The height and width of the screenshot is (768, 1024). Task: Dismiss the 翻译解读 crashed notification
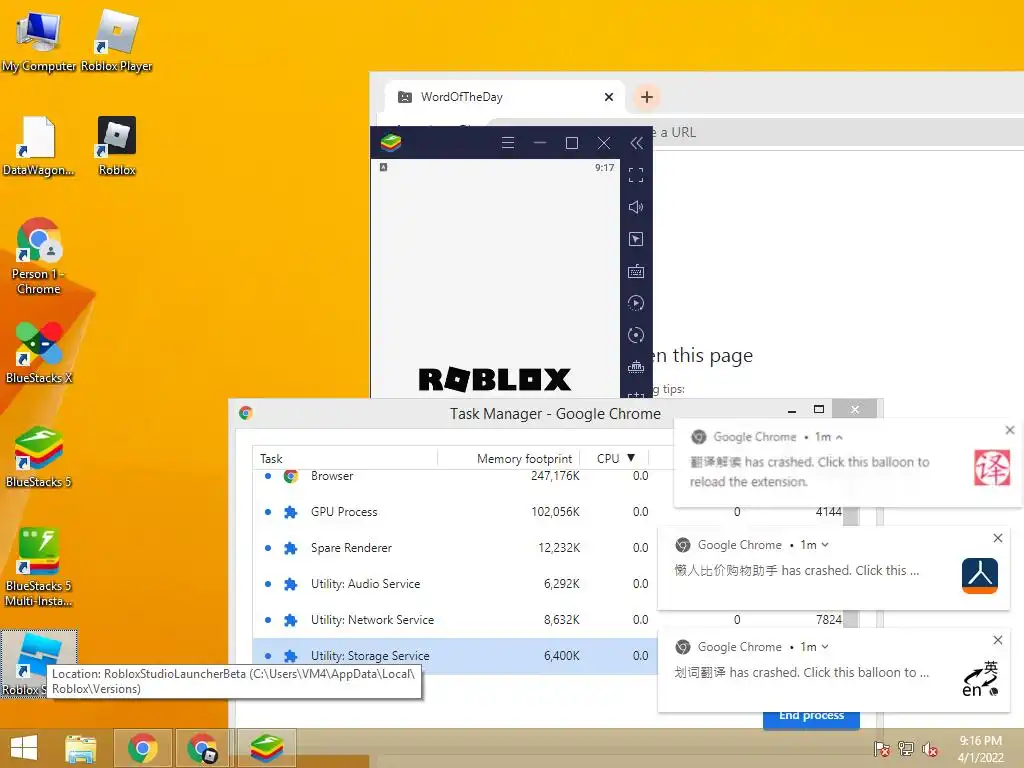1010,430
